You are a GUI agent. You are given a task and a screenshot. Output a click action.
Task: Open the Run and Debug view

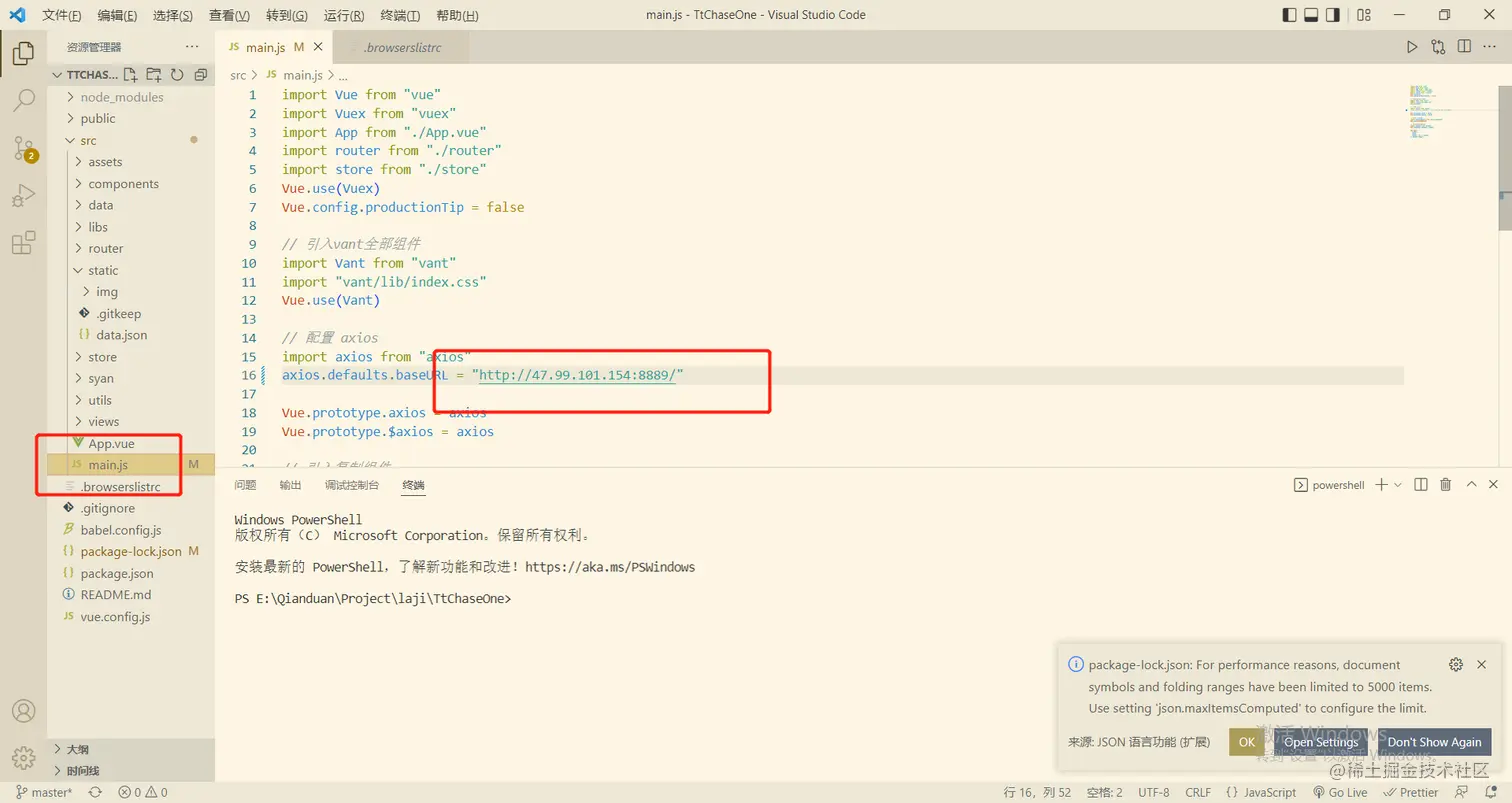coord(23,195)
